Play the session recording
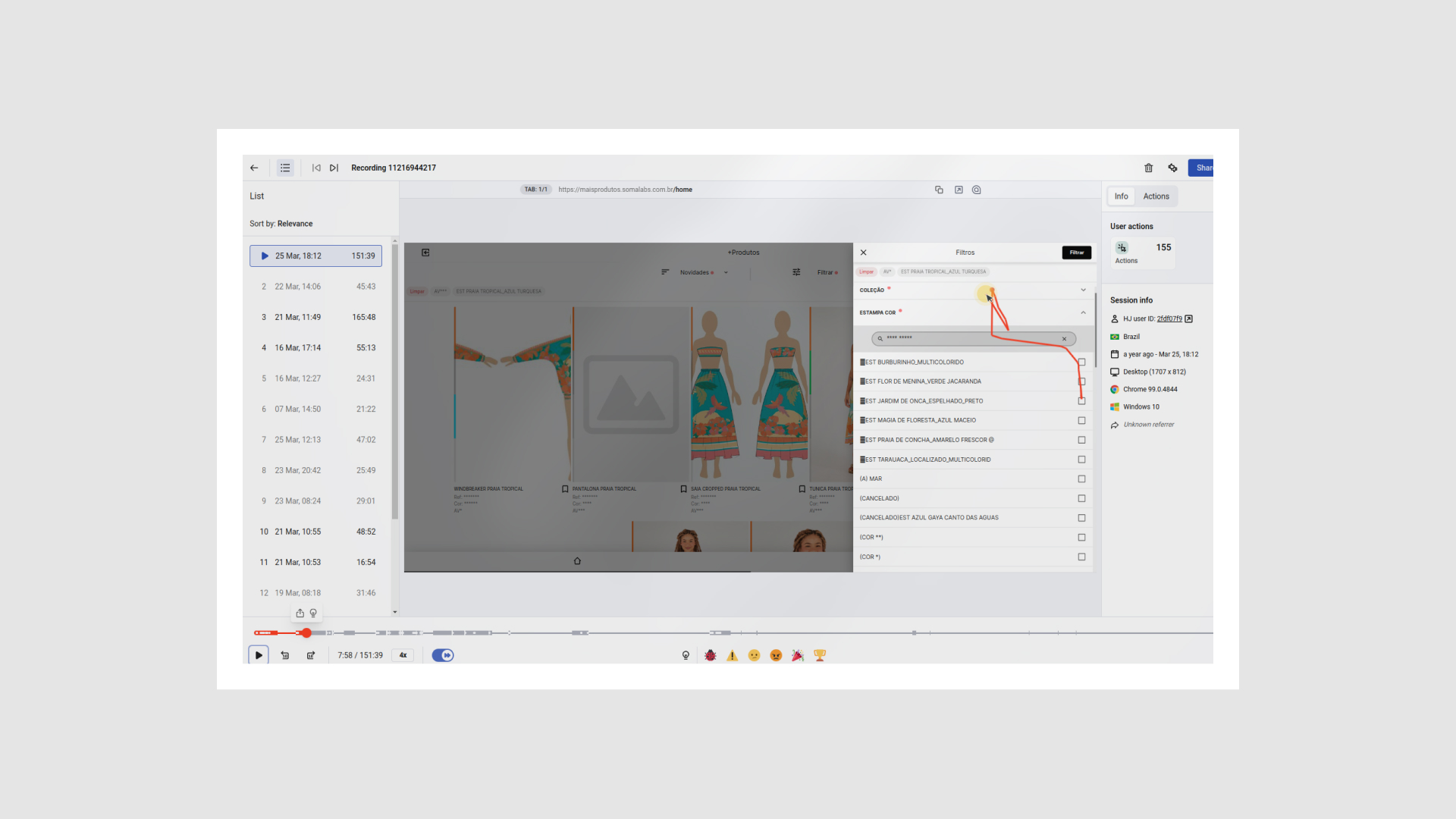Viewport: 1456px width, 819px height. 259,655
